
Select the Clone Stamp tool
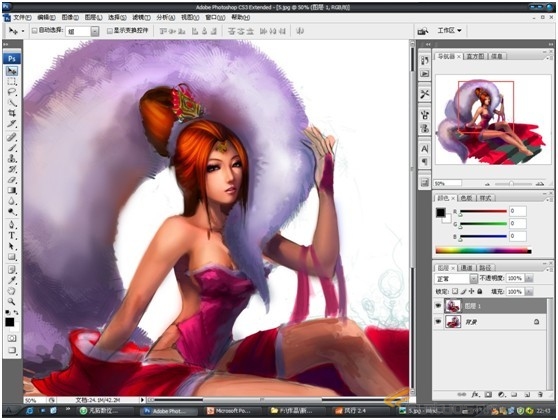[x=12, y=158]
